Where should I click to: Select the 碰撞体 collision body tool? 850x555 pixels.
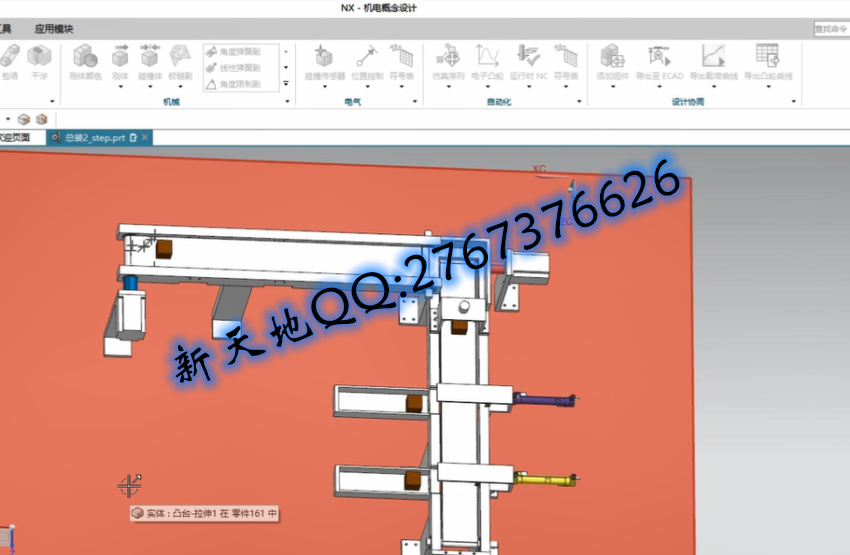point(150,58)
